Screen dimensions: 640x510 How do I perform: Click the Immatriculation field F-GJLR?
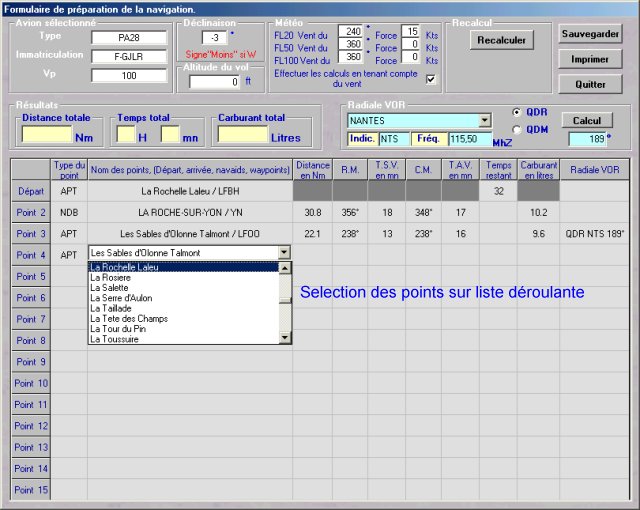click(129, 56)
